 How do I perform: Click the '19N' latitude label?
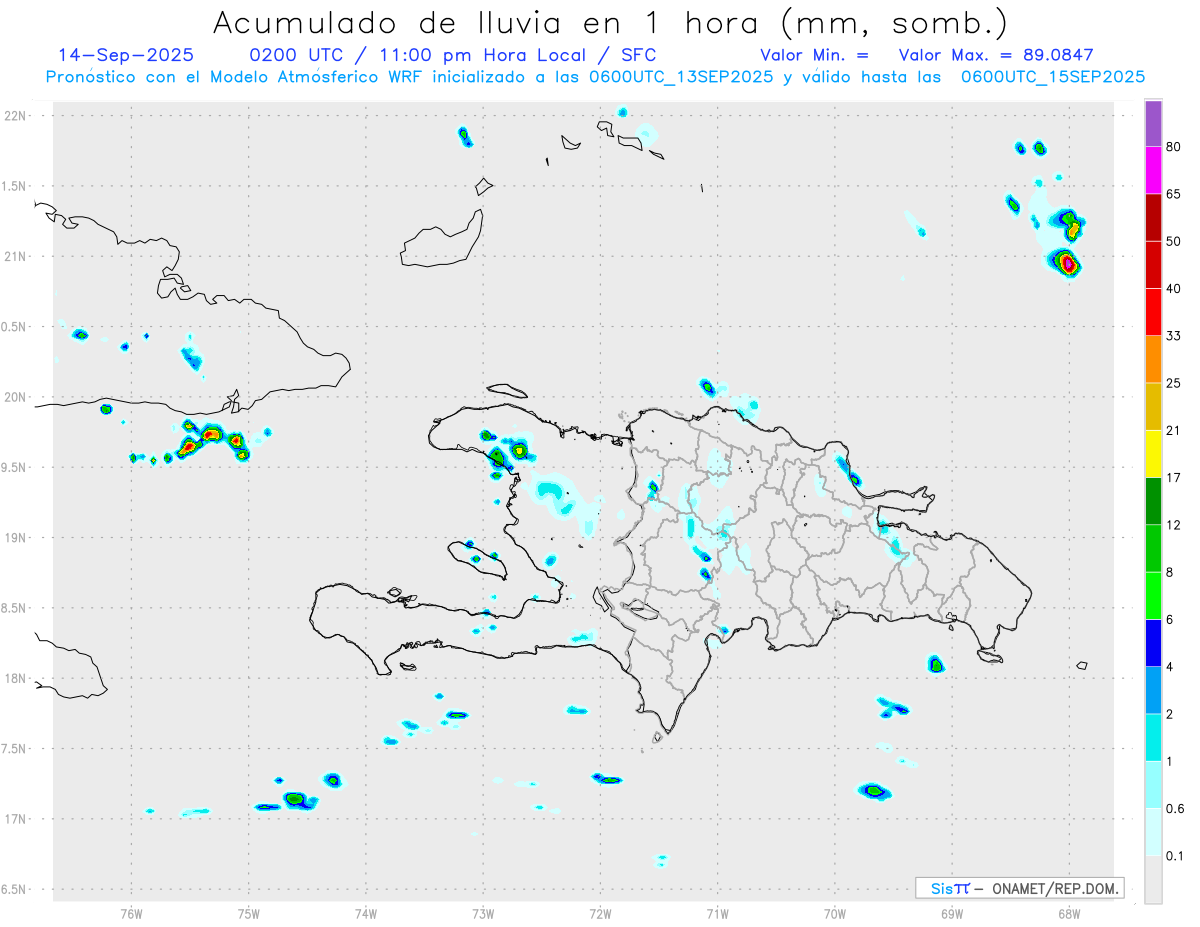point(16,537)
